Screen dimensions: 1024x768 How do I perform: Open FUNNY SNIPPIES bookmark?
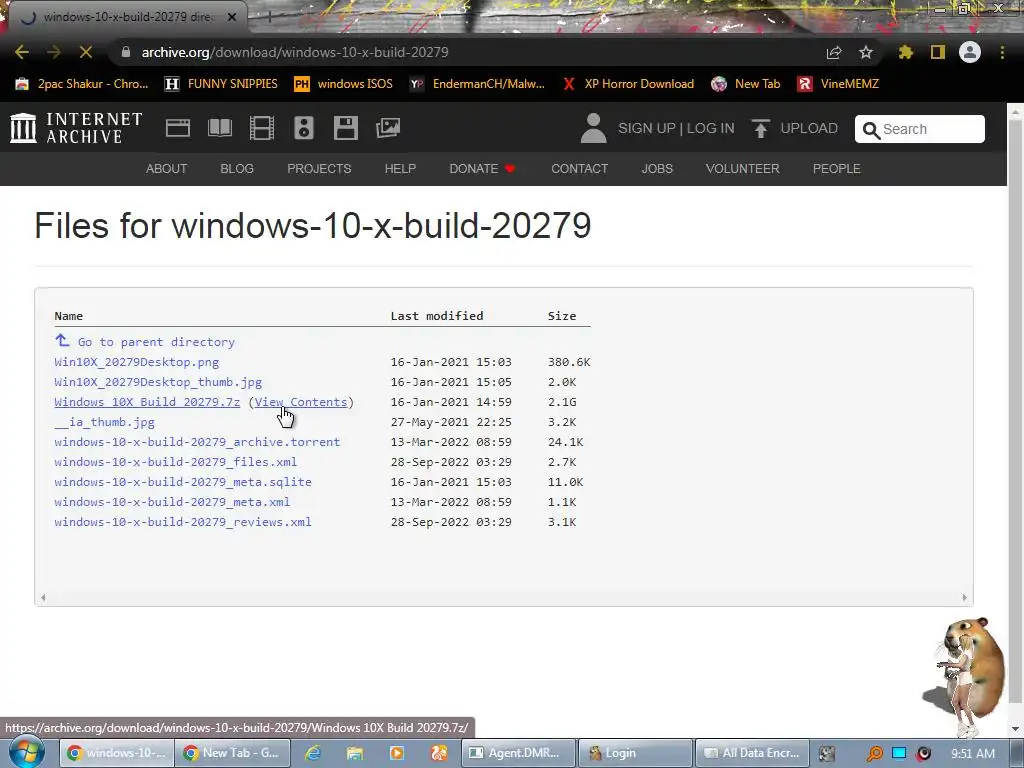(x=221, y=84)
